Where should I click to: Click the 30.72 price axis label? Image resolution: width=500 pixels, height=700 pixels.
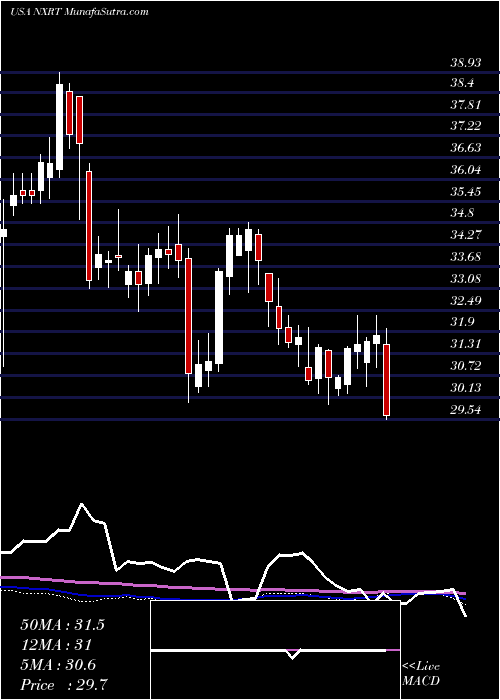(466, 366)
